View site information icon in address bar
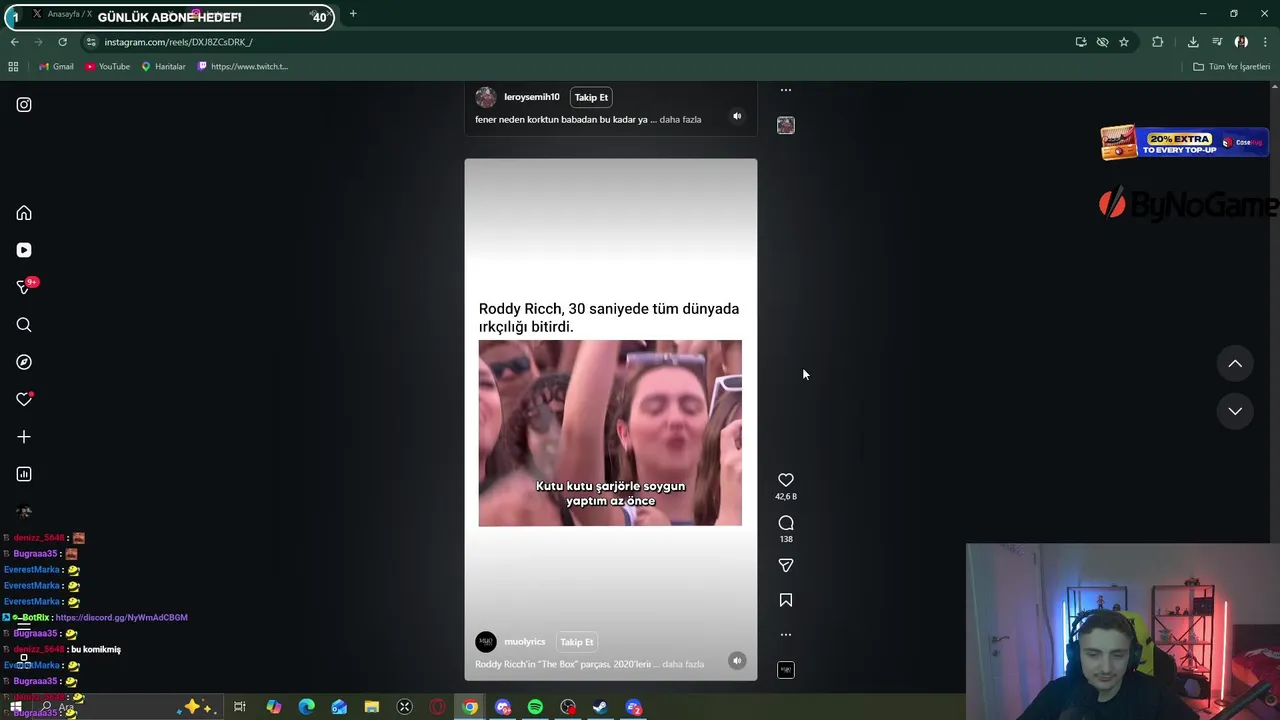Screen dimensions: 1280x720 [x=91, y=42]
